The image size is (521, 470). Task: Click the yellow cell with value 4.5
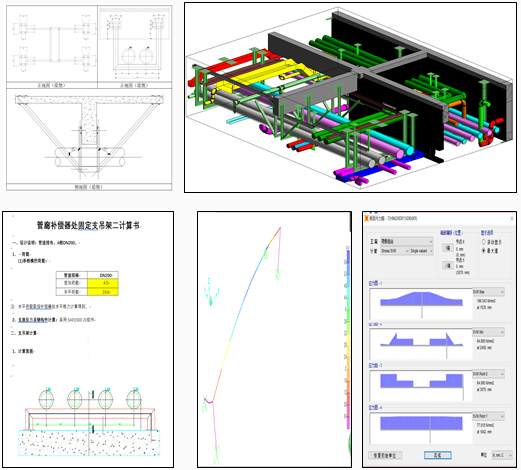tap(103, 283)
